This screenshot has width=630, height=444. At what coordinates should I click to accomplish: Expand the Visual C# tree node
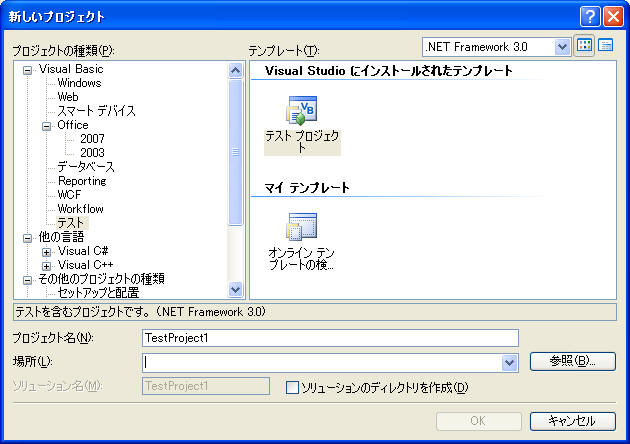(47, 252)
